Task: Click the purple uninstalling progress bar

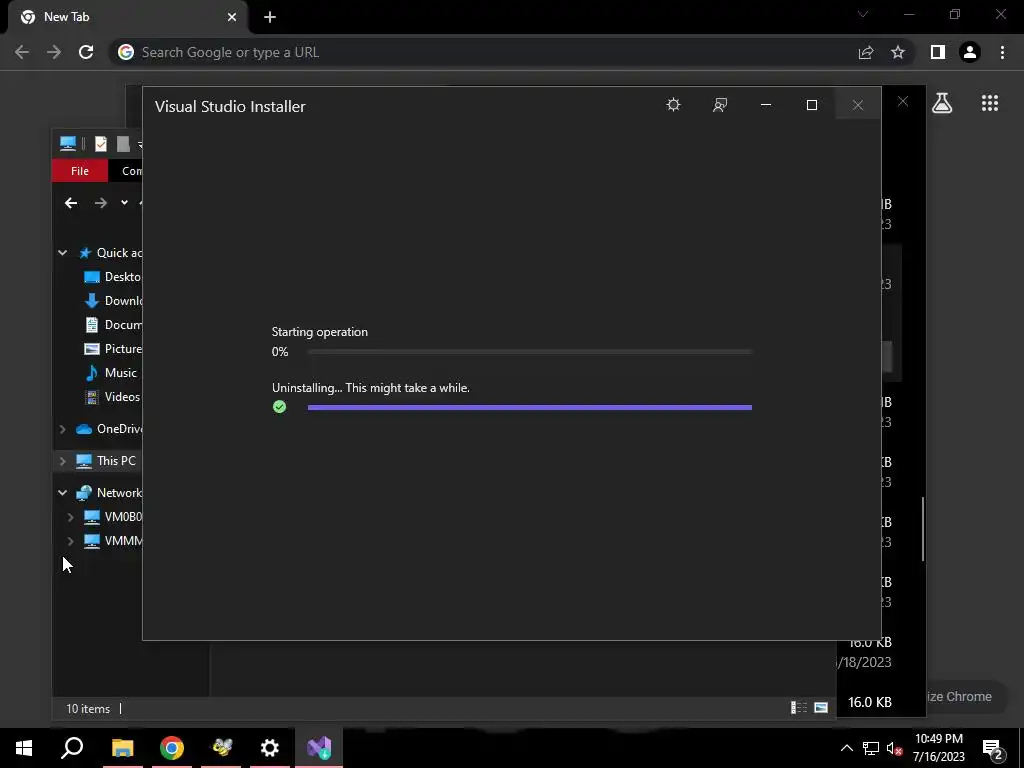Action: pyautogui.click(x=530, y=408)
